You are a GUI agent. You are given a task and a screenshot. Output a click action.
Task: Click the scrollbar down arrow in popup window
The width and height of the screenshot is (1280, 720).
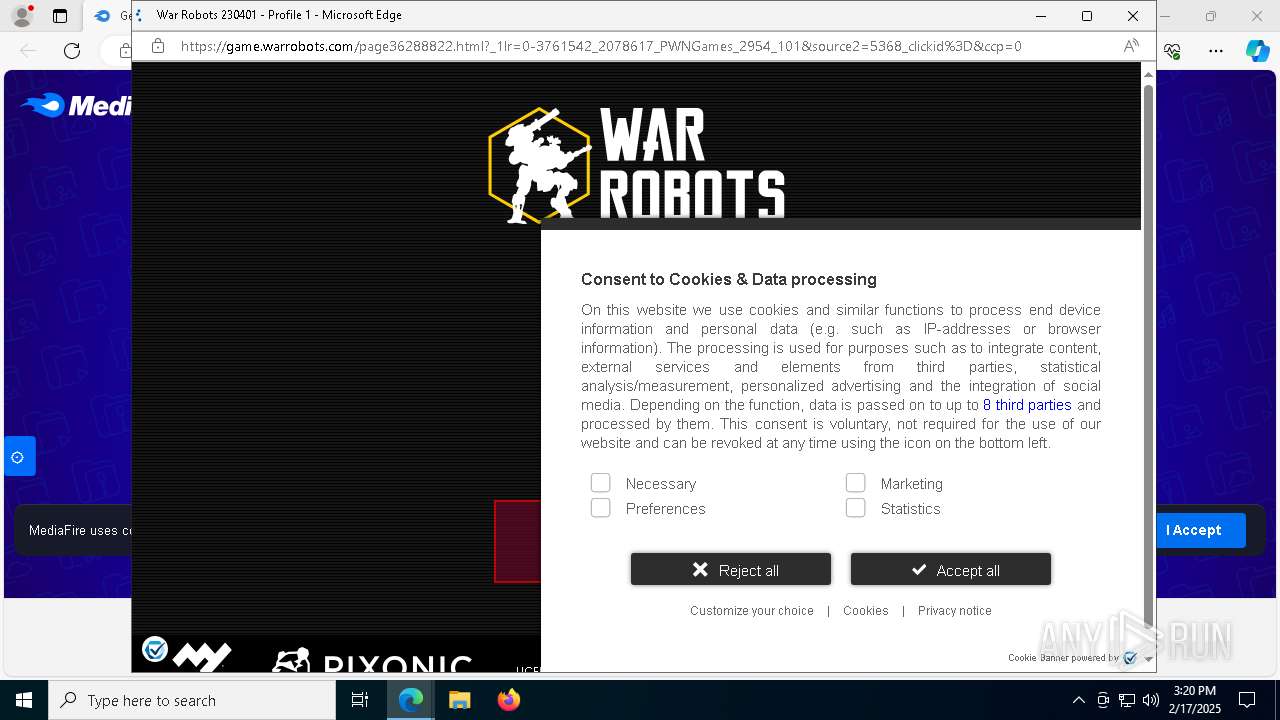[x=1148, y=659]
